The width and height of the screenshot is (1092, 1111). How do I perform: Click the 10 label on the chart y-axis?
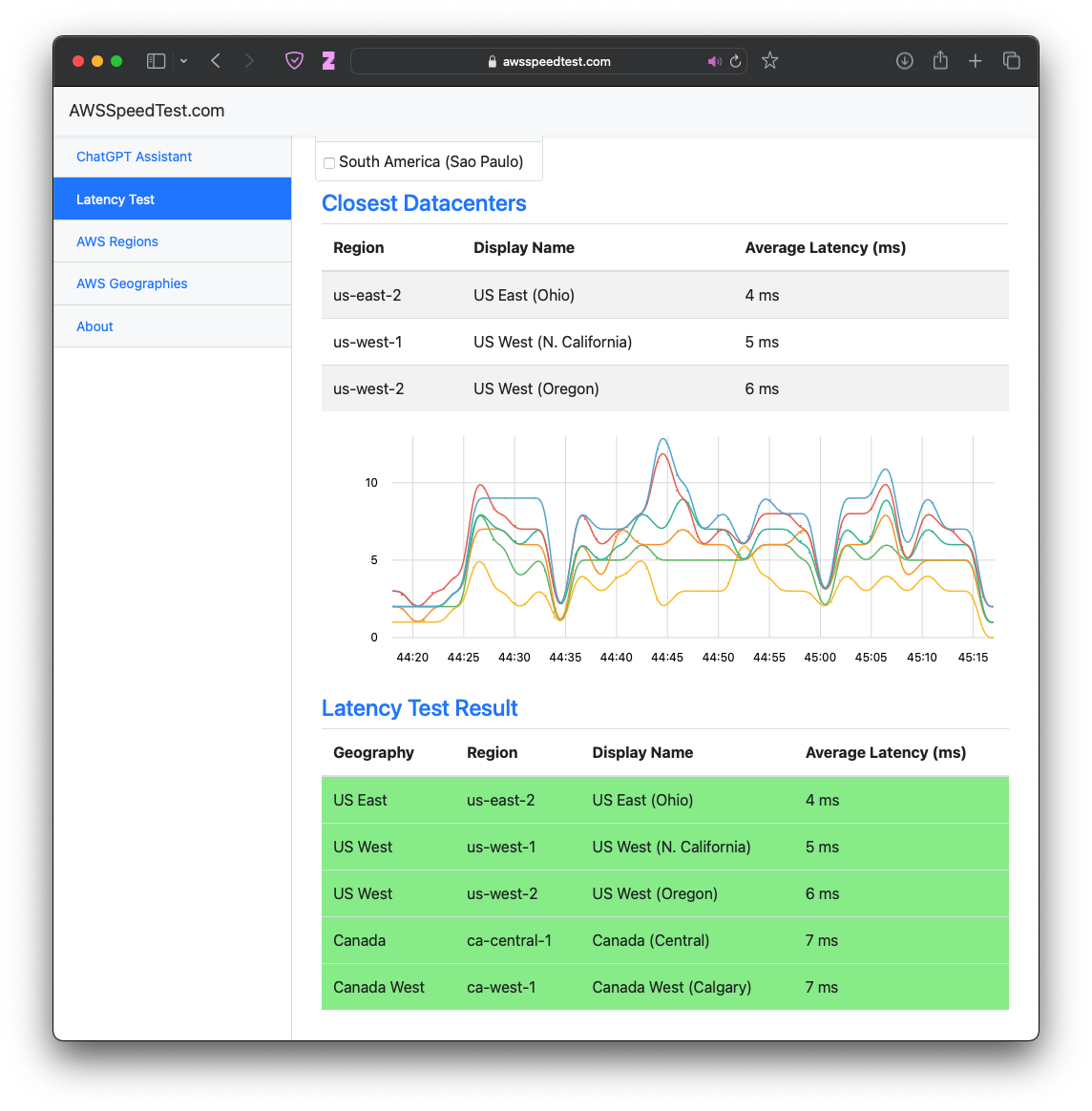coord(371,483)
